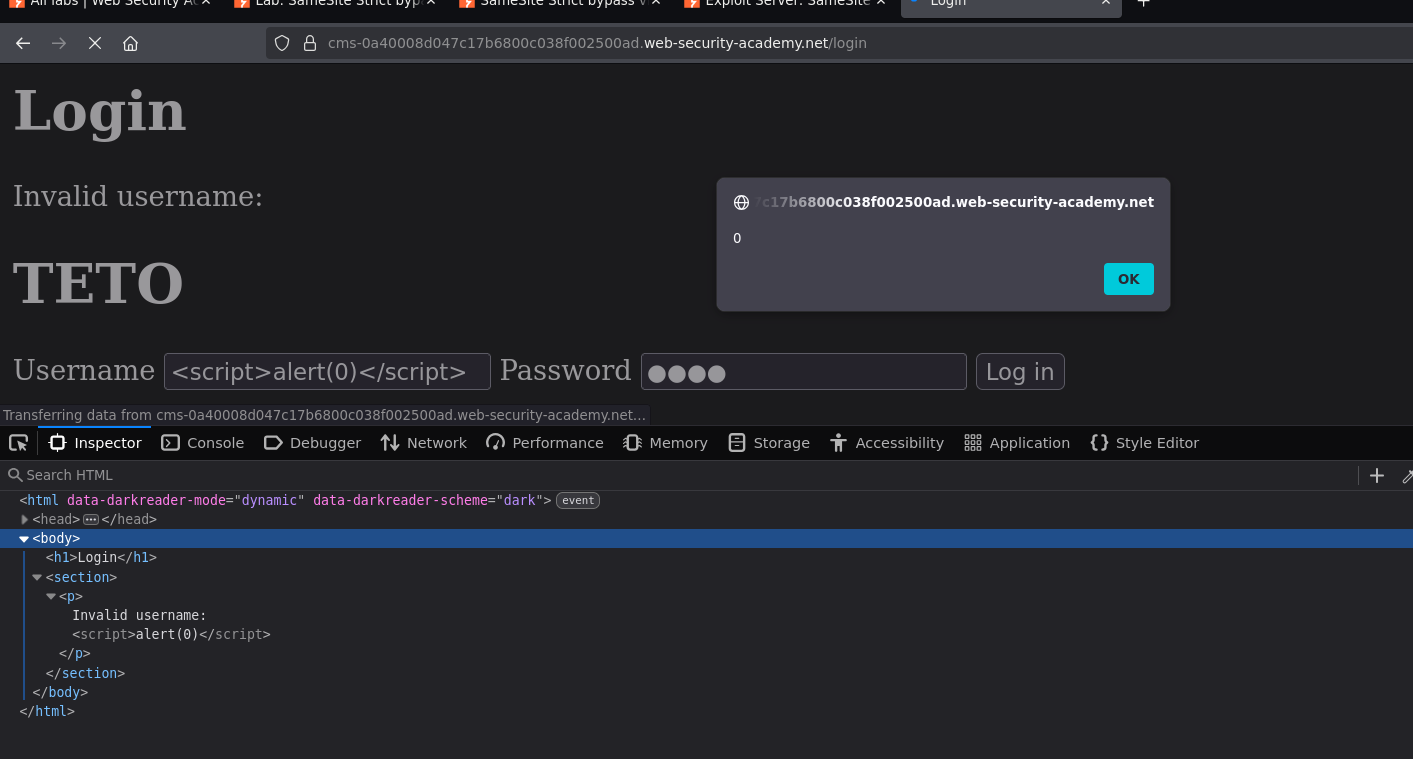1413x759 pixels.
Task: Open a new browser tab
Action: point(1143,3)
